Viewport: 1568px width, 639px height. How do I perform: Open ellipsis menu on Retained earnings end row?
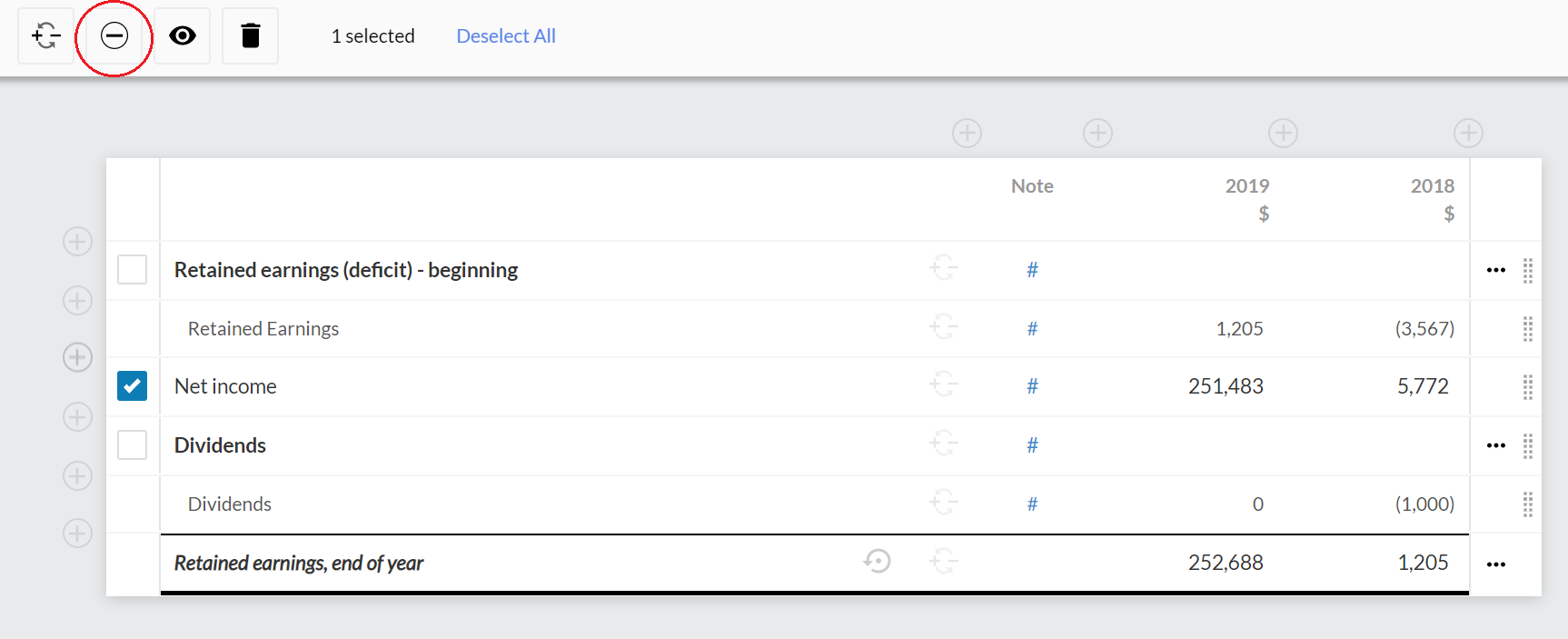(1495, 564)
